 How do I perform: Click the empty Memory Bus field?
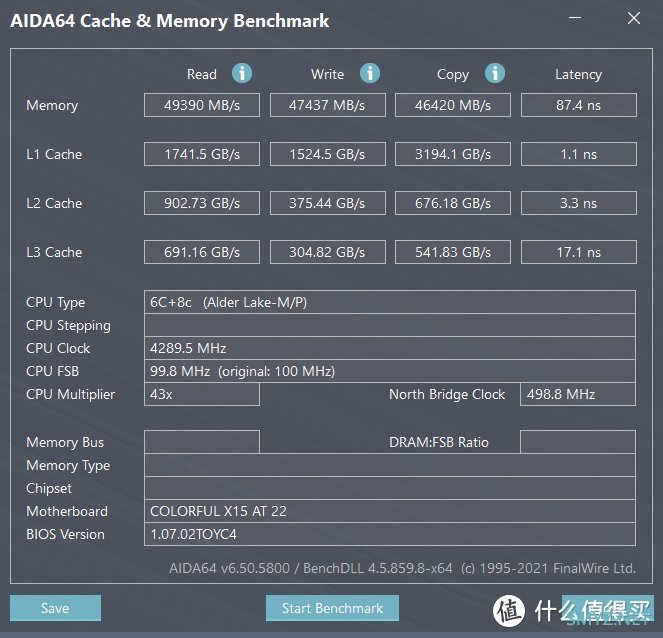[x=202, y=442]
